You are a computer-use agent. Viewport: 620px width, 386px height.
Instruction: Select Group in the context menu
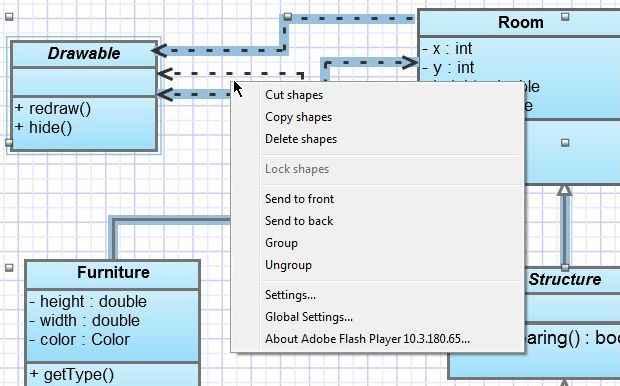coord(281,243)
